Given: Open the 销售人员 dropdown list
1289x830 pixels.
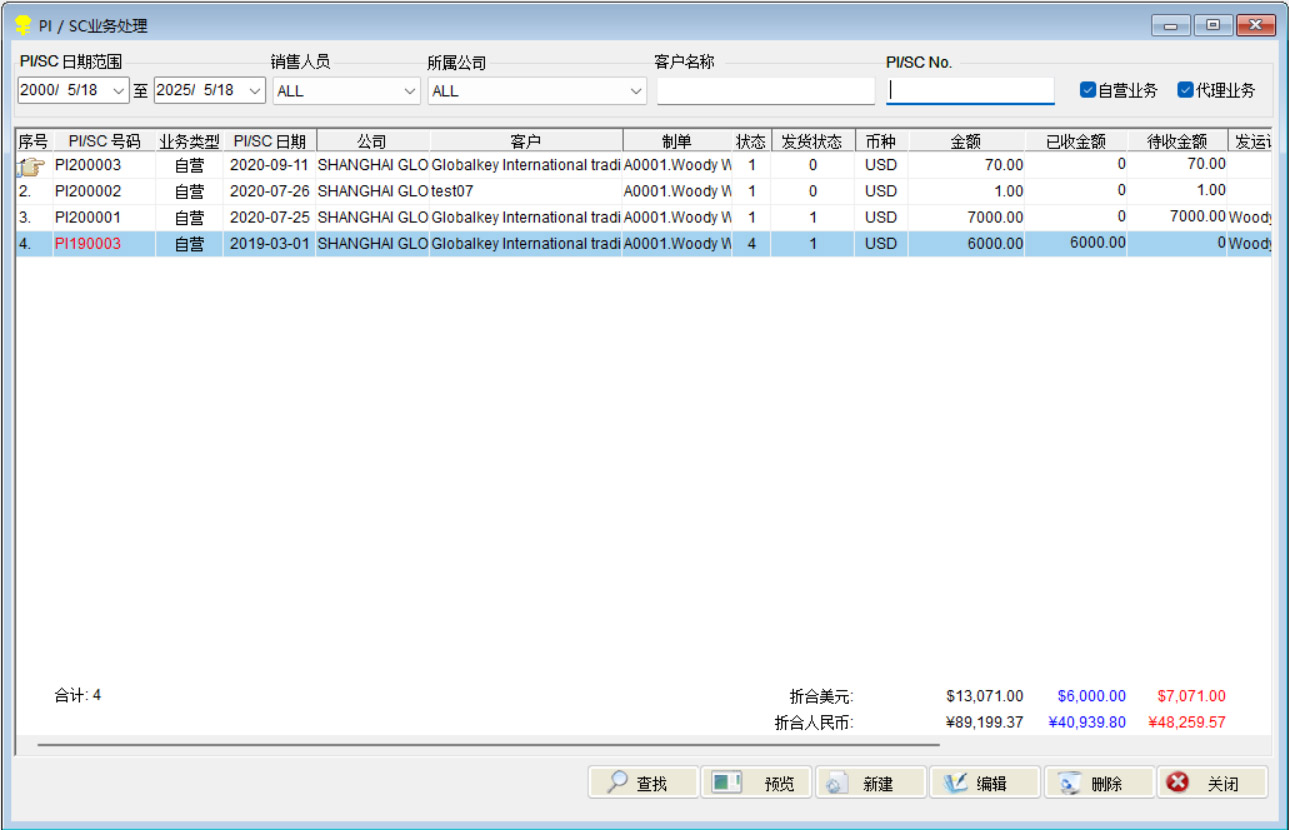Looking at the screenshot, I should point(409,91).
